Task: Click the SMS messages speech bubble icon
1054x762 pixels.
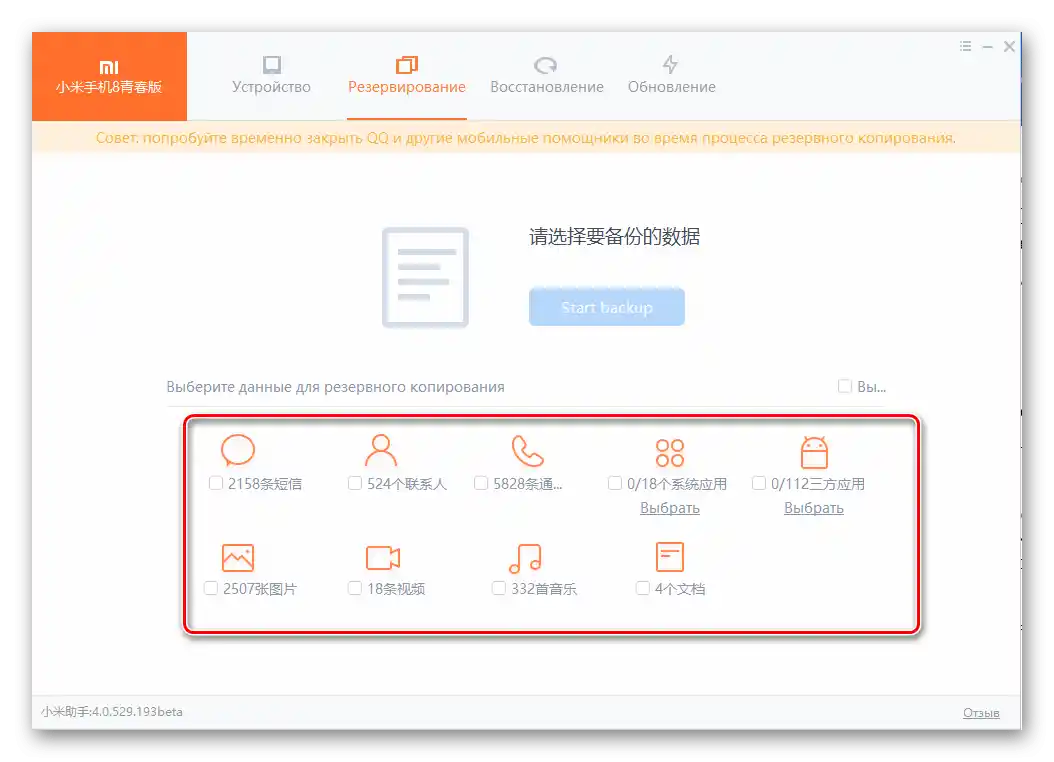Action: coord(238,450)
